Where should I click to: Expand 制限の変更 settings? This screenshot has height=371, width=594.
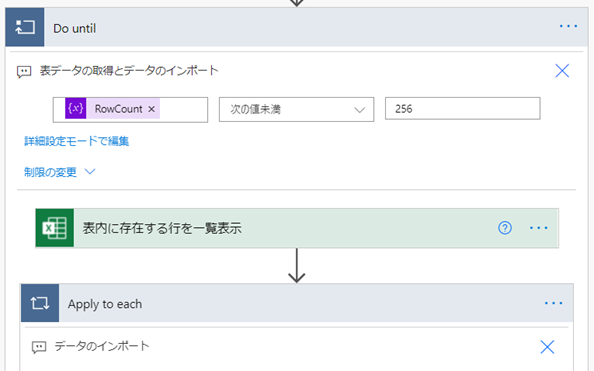pyautogui.click(x=59, y=172)
